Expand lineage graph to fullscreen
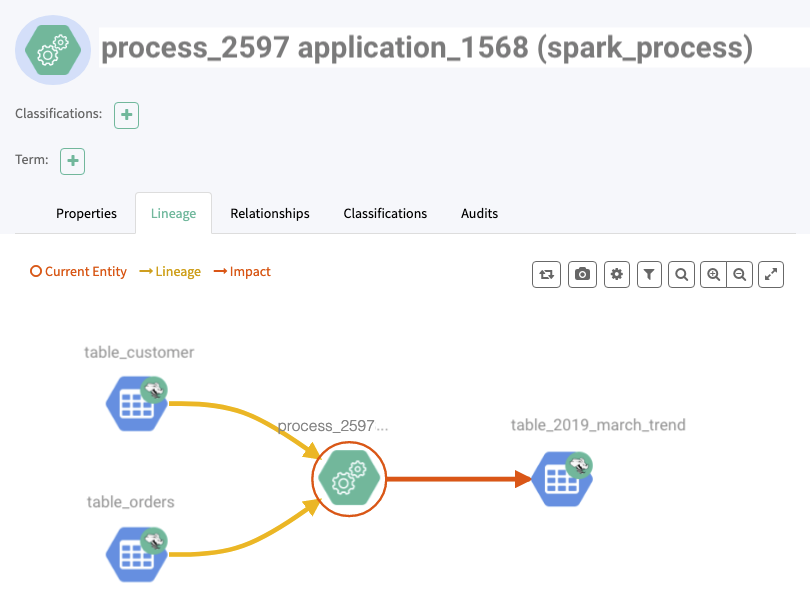 [770, 274]
